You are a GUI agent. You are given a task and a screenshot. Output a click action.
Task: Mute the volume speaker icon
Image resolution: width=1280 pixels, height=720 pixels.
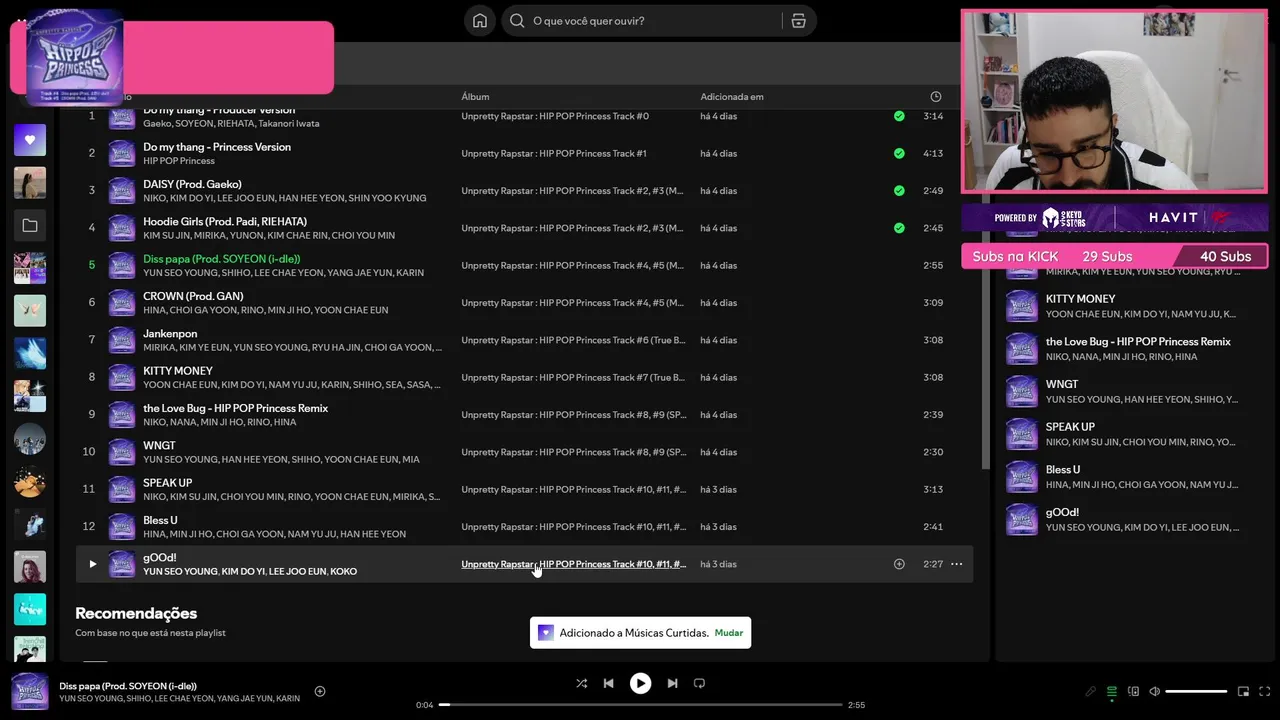coord(1154,691)
